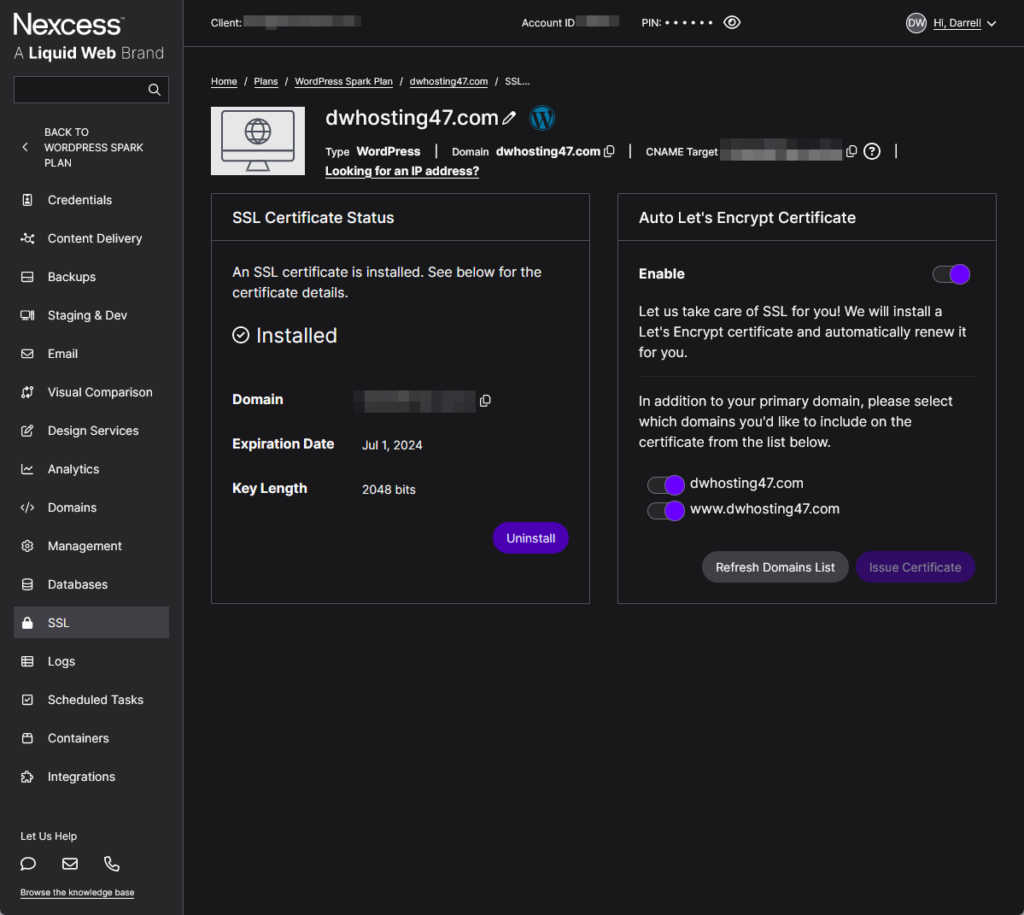Click Refresh Domains List button
Image resolution: width=1024 pixels, height=915 pixels.
pyautogui.click(x=775, y=567)
